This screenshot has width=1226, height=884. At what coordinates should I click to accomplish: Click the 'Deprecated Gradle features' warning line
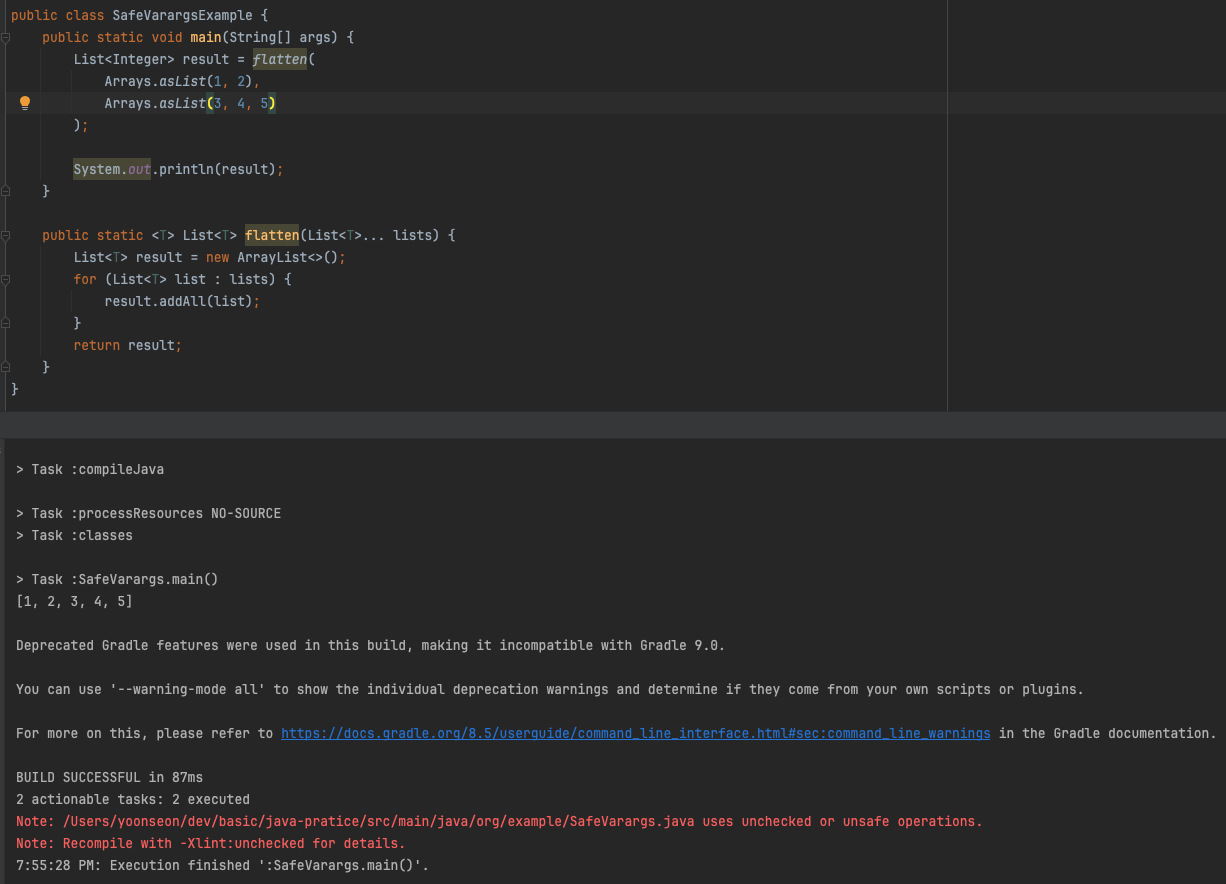370,645
